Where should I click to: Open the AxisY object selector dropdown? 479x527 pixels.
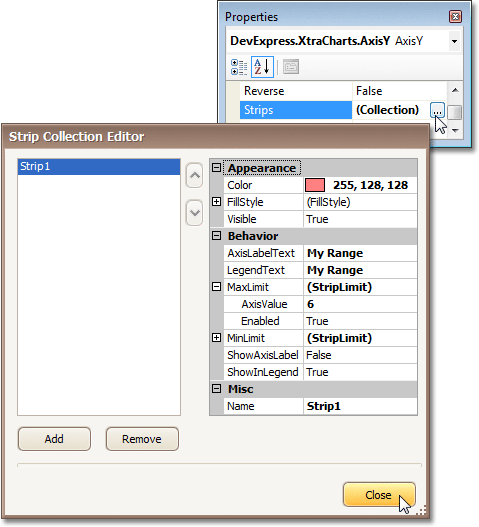[x=454, y=41]
